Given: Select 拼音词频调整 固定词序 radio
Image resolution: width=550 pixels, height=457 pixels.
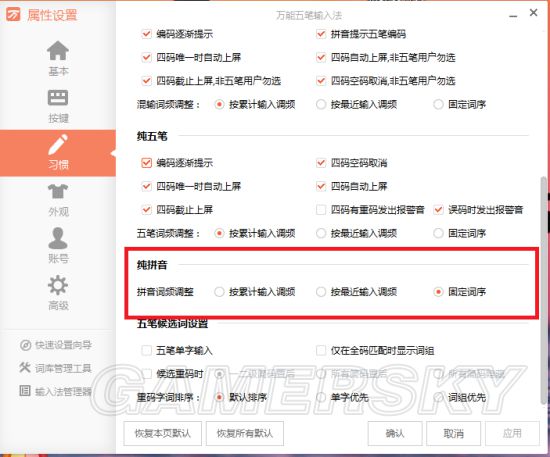Looking at the screenshot, I should [x=438, y=291].
